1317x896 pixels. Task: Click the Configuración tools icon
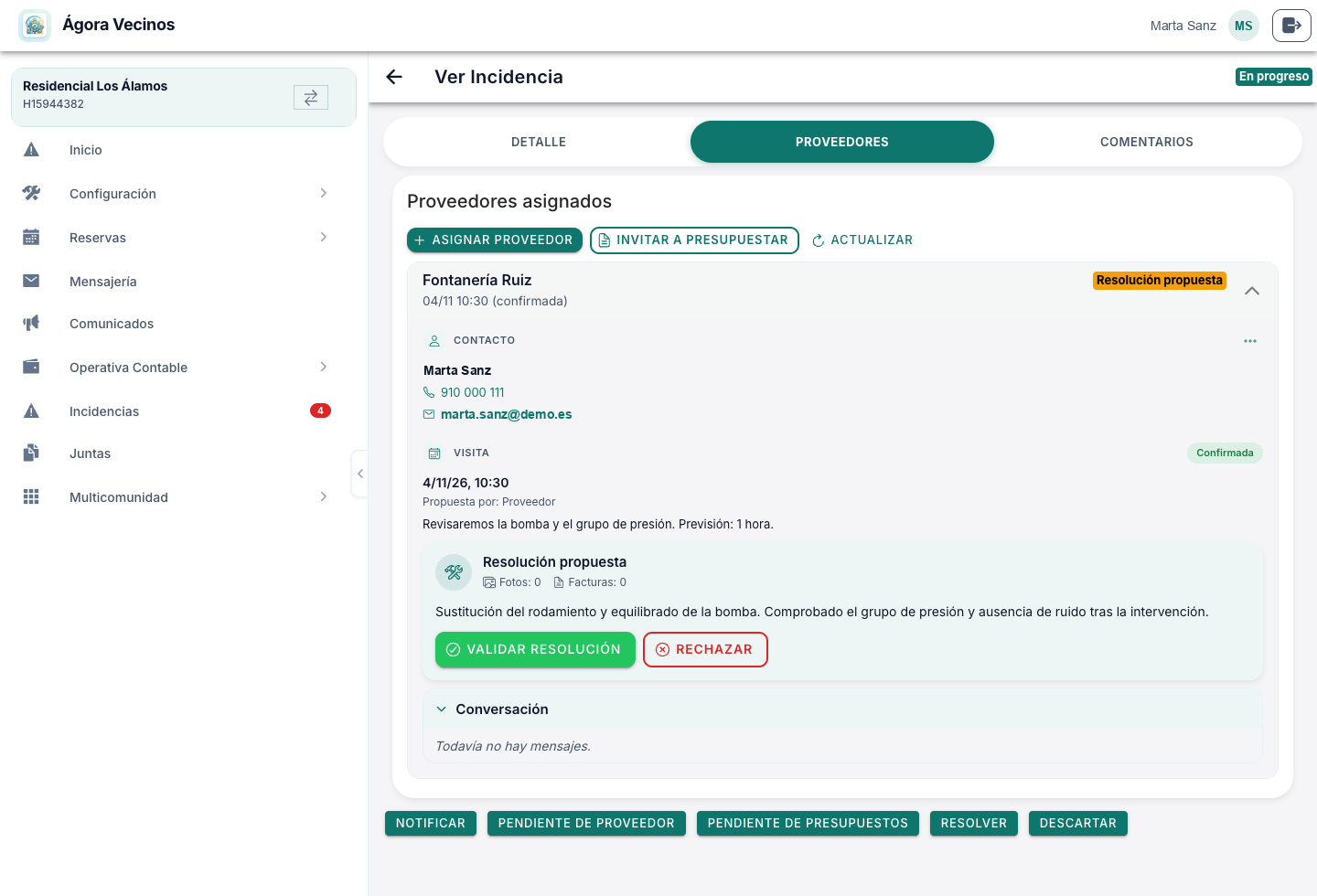coord(31,194)
